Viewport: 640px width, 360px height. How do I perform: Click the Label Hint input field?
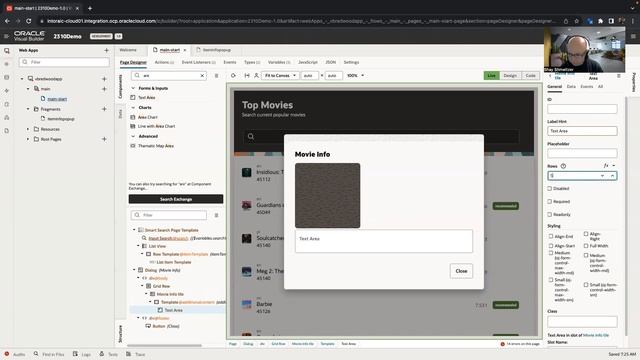[582, 131]
